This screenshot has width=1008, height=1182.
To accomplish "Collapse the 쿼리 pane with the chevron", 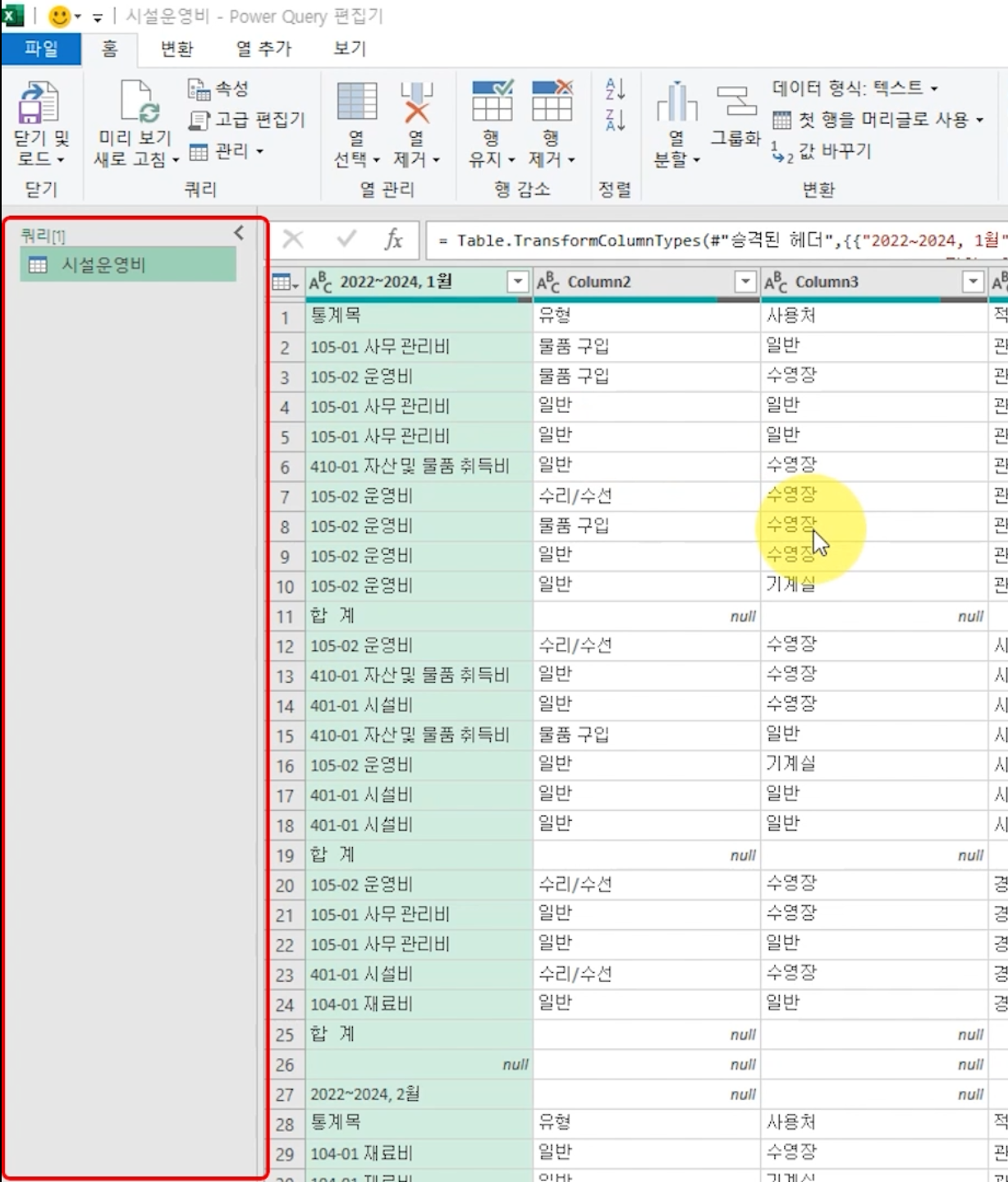I will pyautogui.click(x=239, y=232).
